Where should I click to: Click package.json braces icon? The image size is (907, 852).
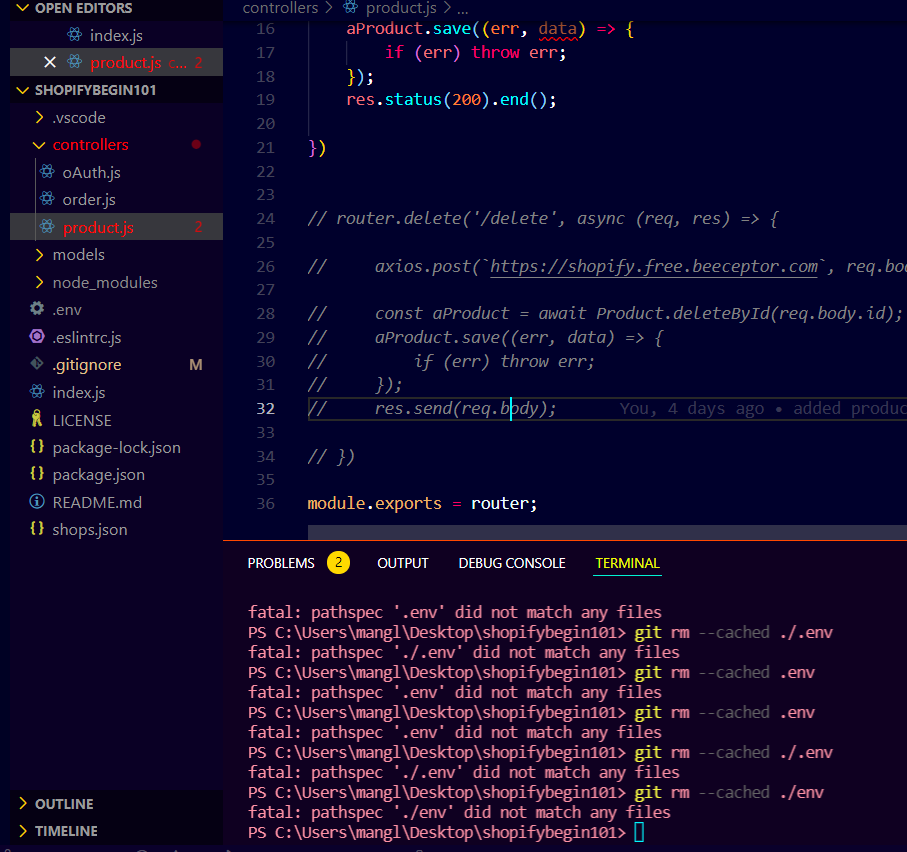37,474
